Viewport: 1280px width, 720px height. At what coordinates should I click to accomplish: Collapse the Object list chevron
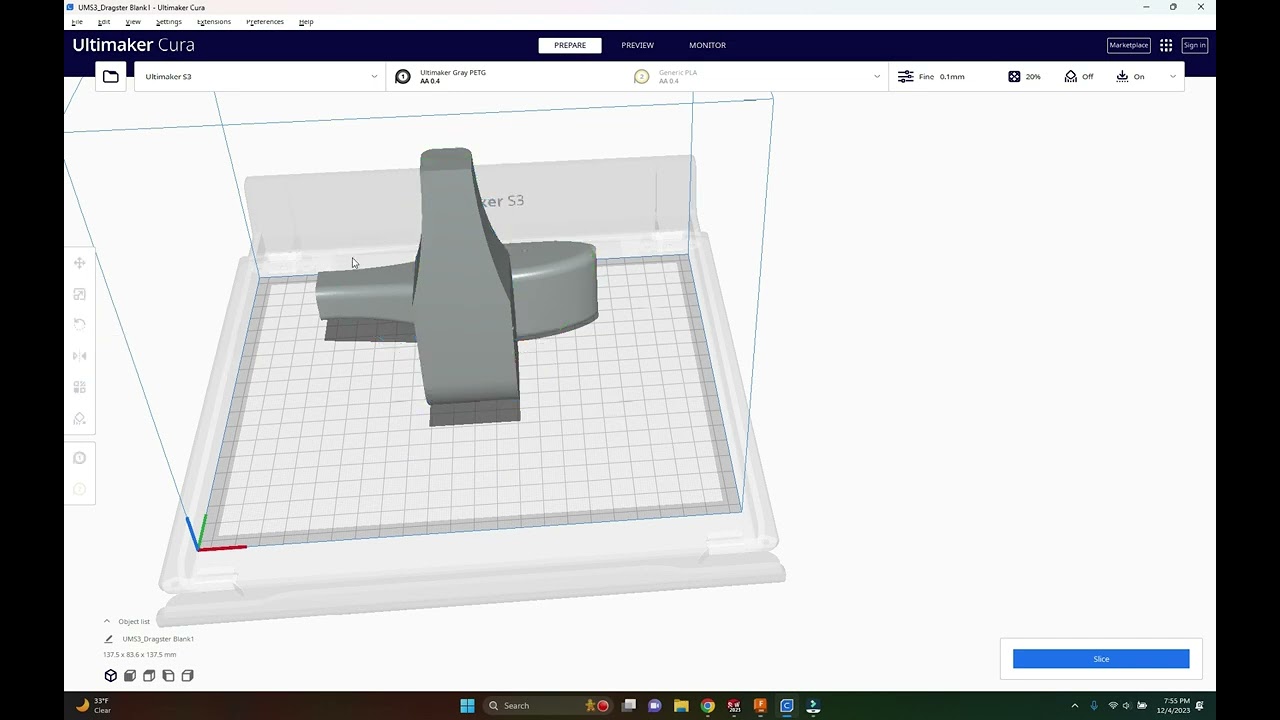107,621
